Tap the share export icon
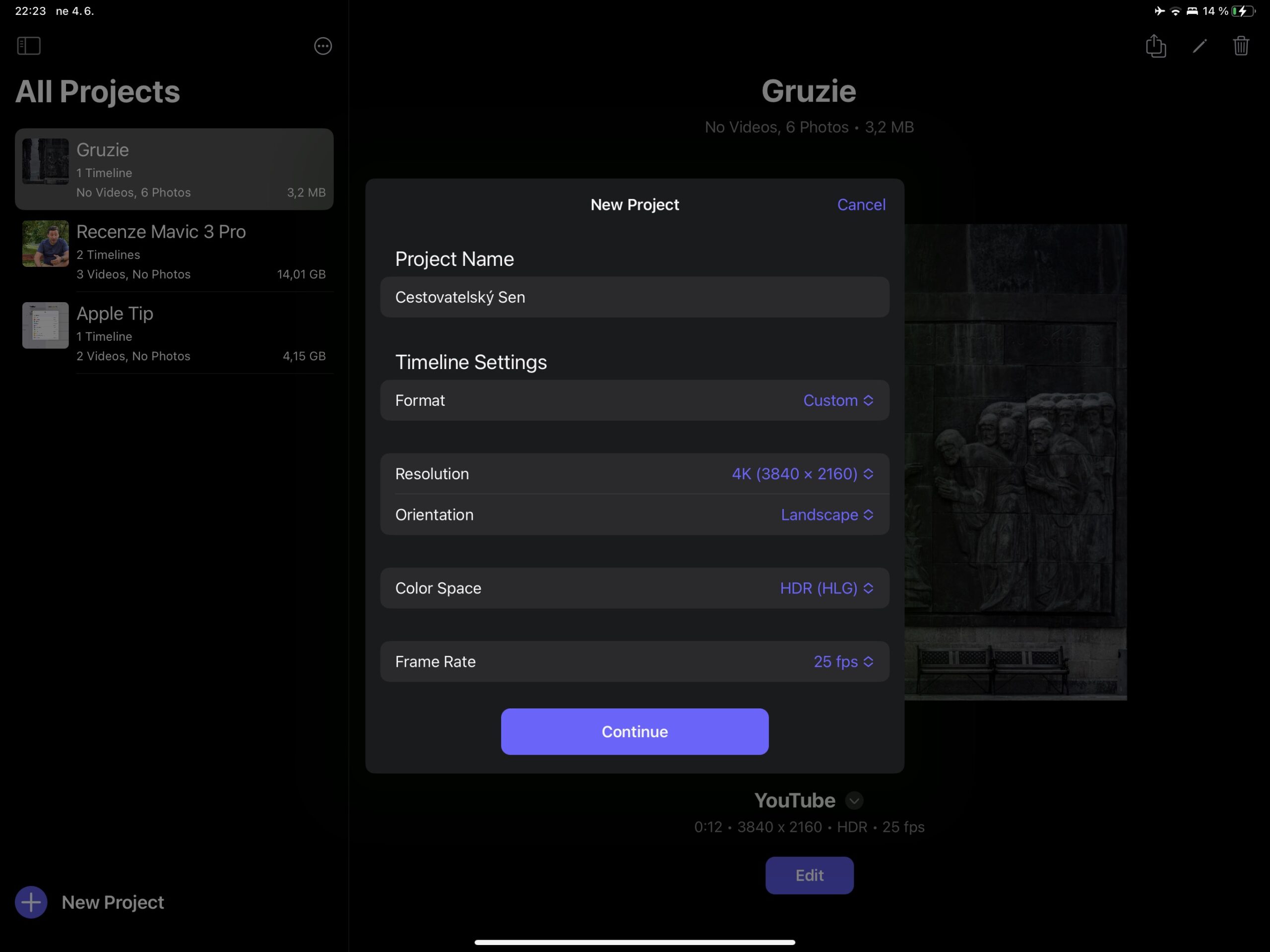The height and width of the screenshot is (952, 1270). pyautogui.click(x=1155, y=46)
